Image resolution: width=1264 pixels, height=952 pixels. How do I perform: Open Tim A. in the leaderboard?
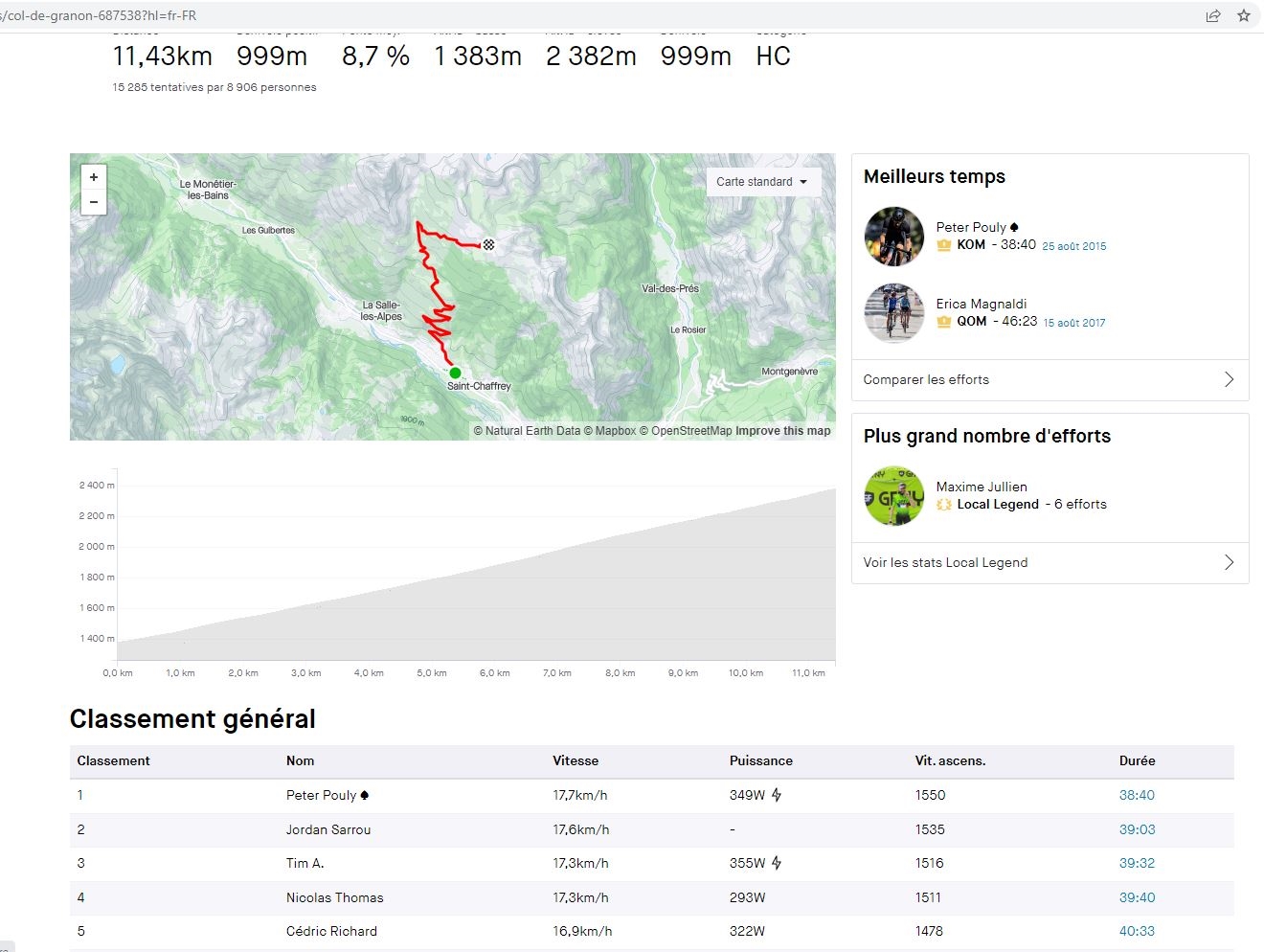[305, 863]
